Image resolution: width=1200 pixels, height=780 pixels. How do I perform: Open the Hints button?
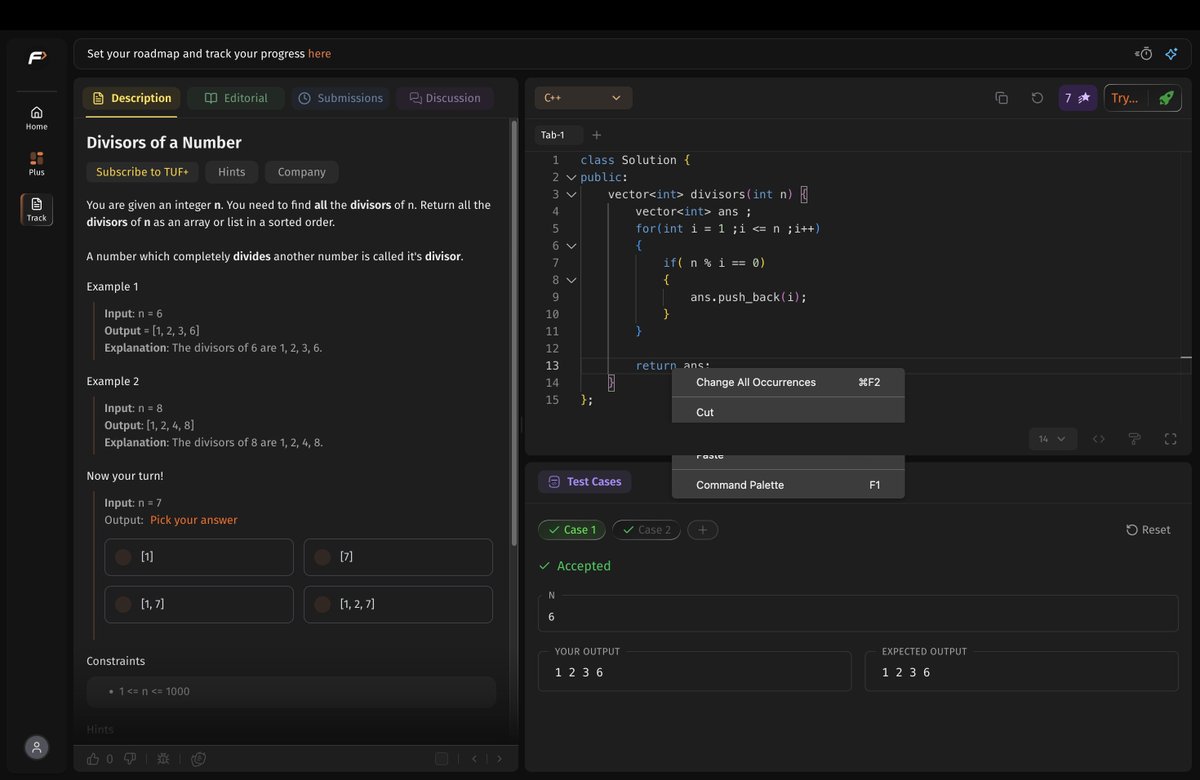click(232, 172)
